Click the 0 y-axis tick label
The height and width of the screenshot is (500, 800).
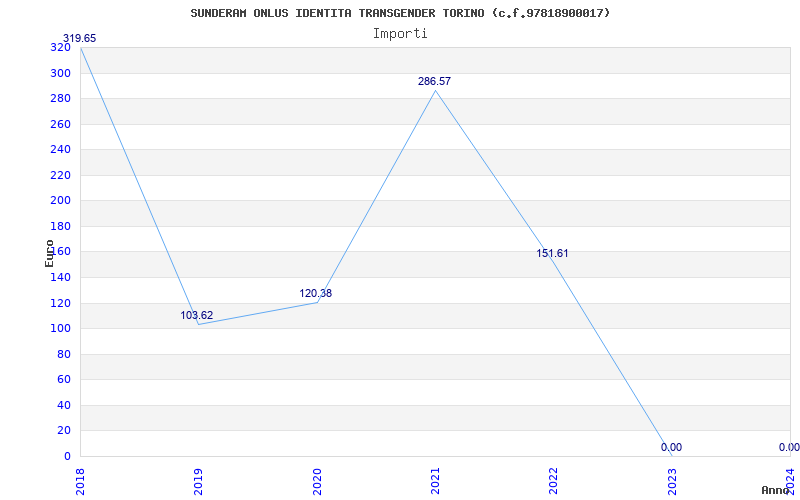tap(67, 457)
